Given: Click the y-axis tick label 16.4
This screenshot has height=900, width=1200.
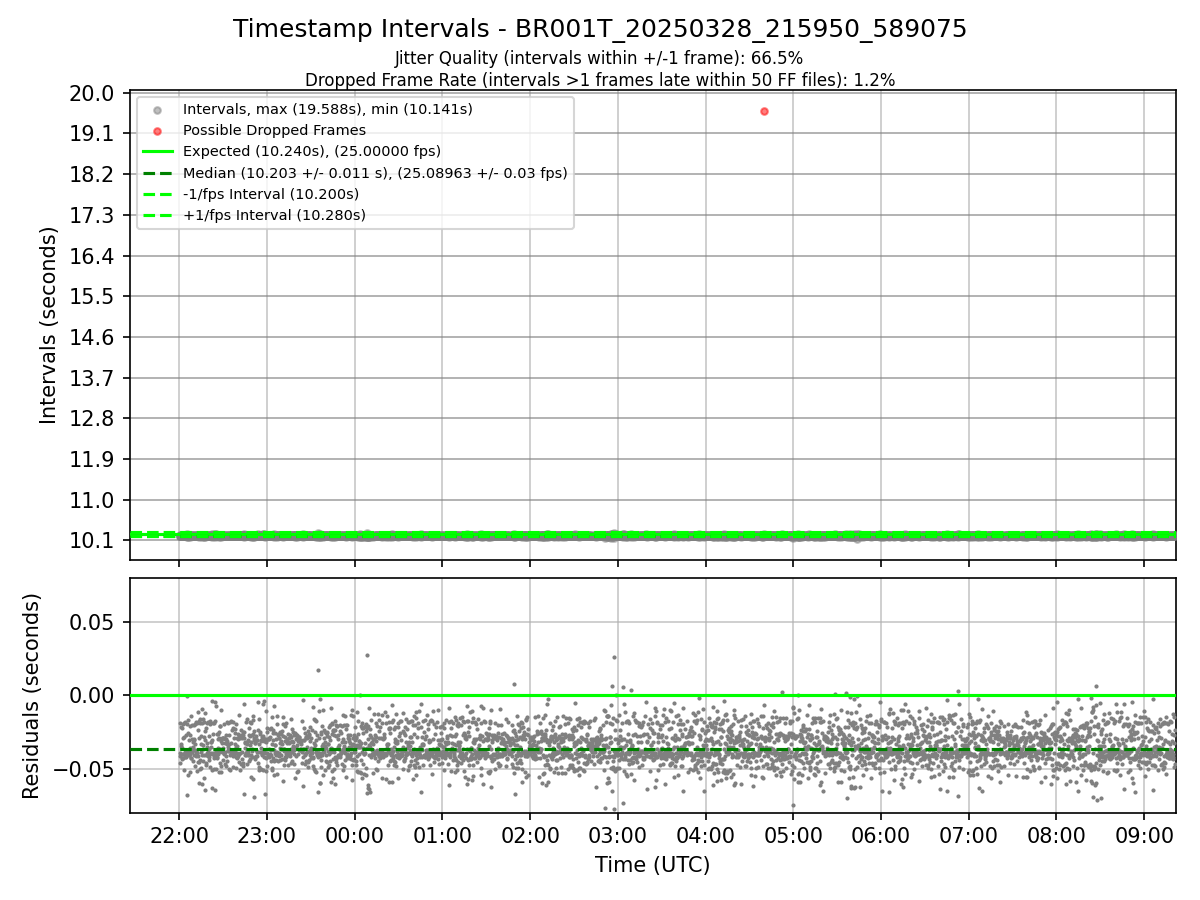Looking at the screenshot, I should (94, 256).
